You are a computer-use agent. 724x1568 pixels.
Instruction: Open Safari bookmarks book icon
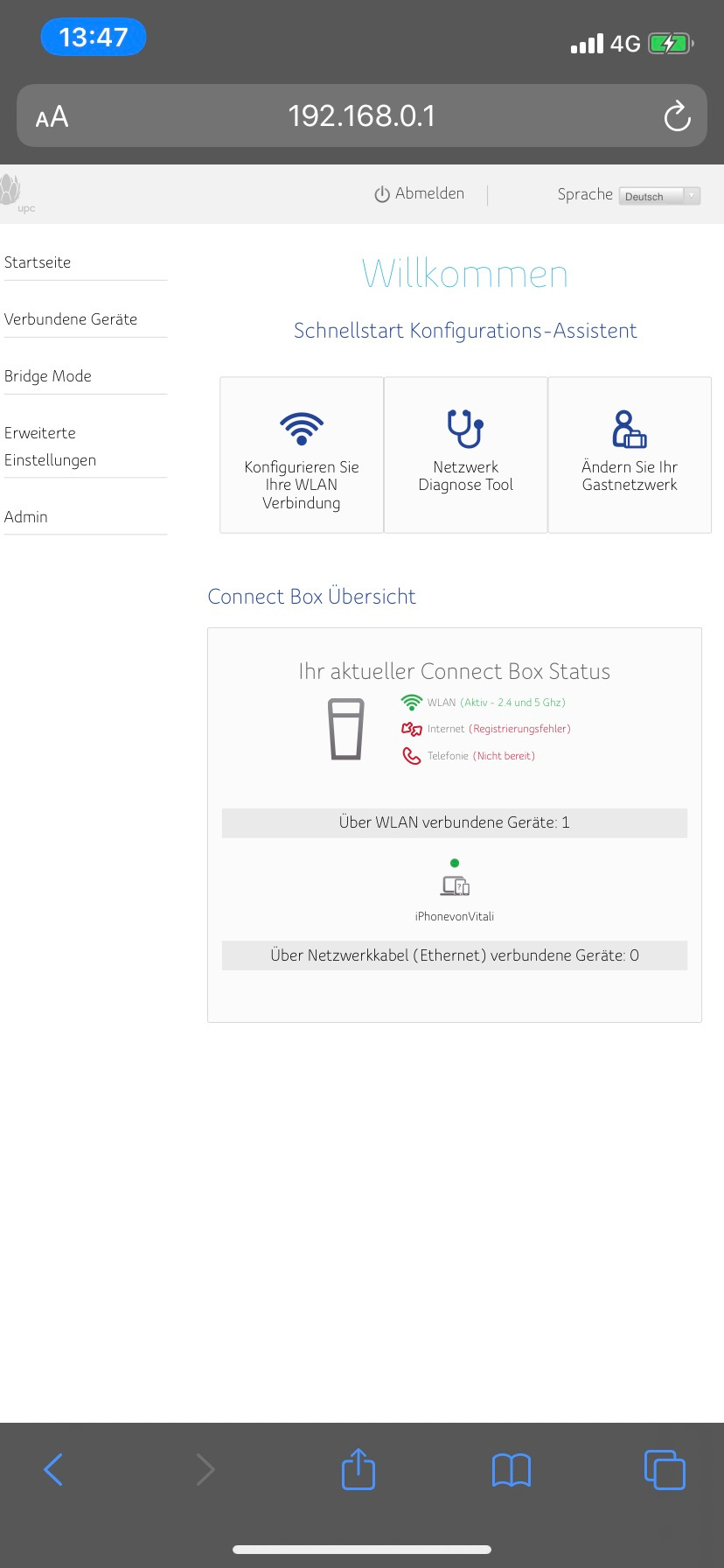pyautogui.click(x=512, y=1470)
